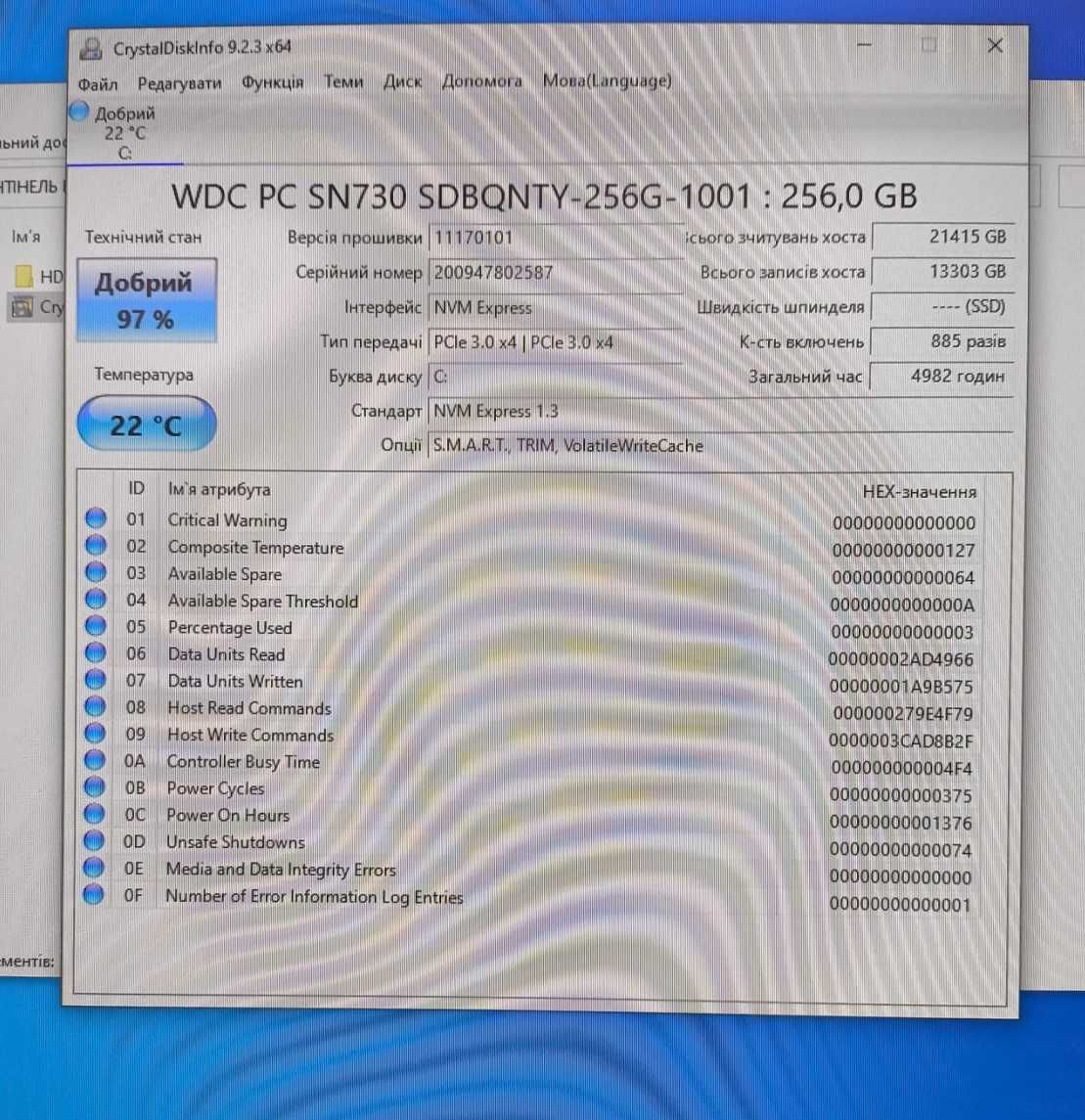Viewport: 1085px width, 1120px height.
Task: Click the status orb for Available Spare row 03
Action: point(96,572)
